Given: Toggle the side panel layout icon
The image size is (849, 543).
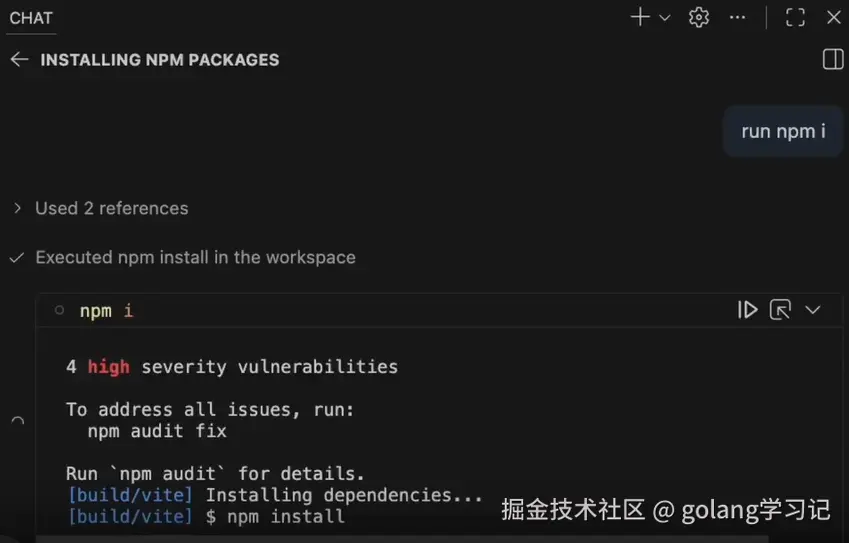Looking at the screenshot, I should [832, 60].
